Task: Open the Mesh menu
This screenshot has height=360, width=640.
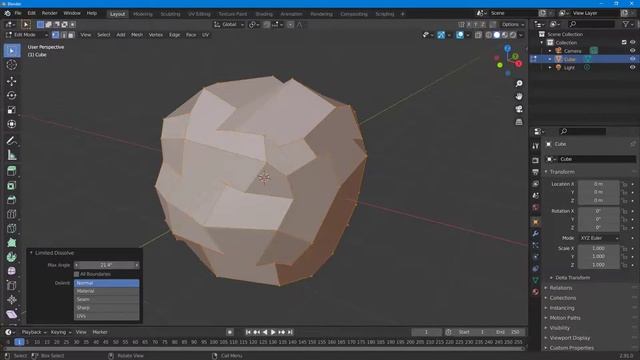Action: point(137,35)
